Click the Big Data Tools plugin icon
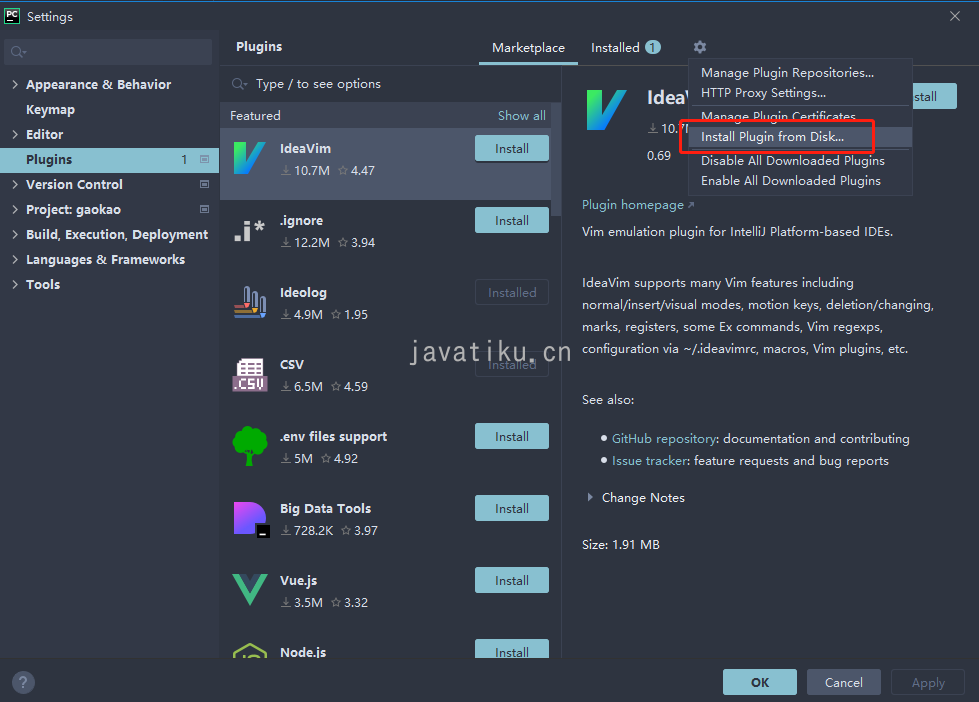 [251, 518]
